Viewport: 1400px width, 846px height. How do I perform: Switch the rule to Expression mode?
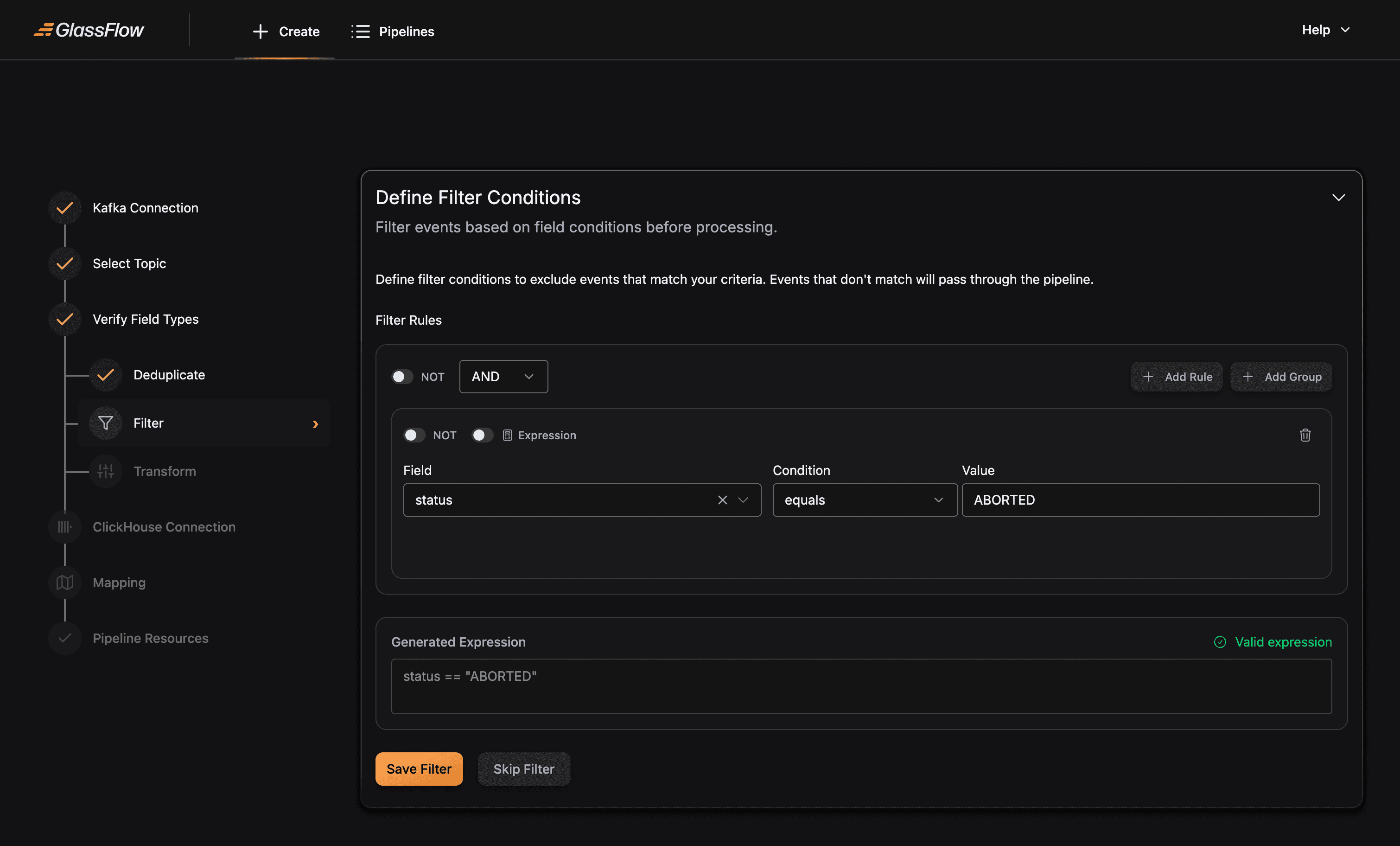click(483, 435)
